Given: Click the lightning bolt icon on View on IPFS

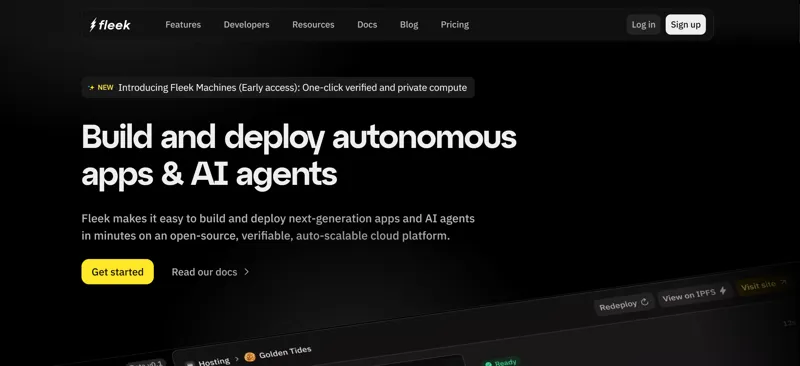Looking at the screenshot, I should [722, 291].
